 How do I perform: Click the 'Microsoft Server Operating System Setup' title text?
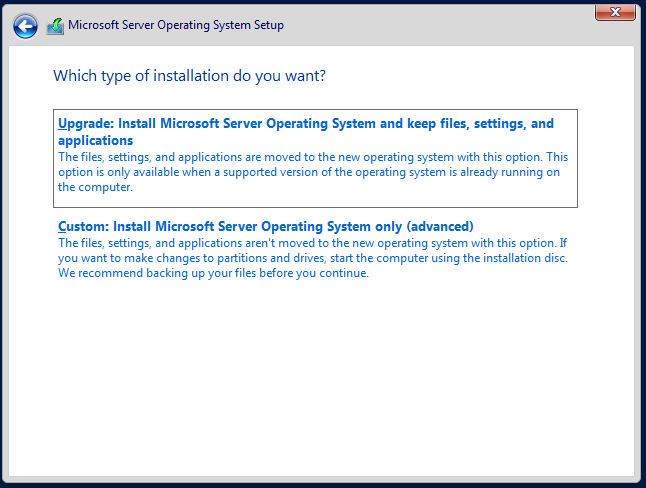point(176,25)
